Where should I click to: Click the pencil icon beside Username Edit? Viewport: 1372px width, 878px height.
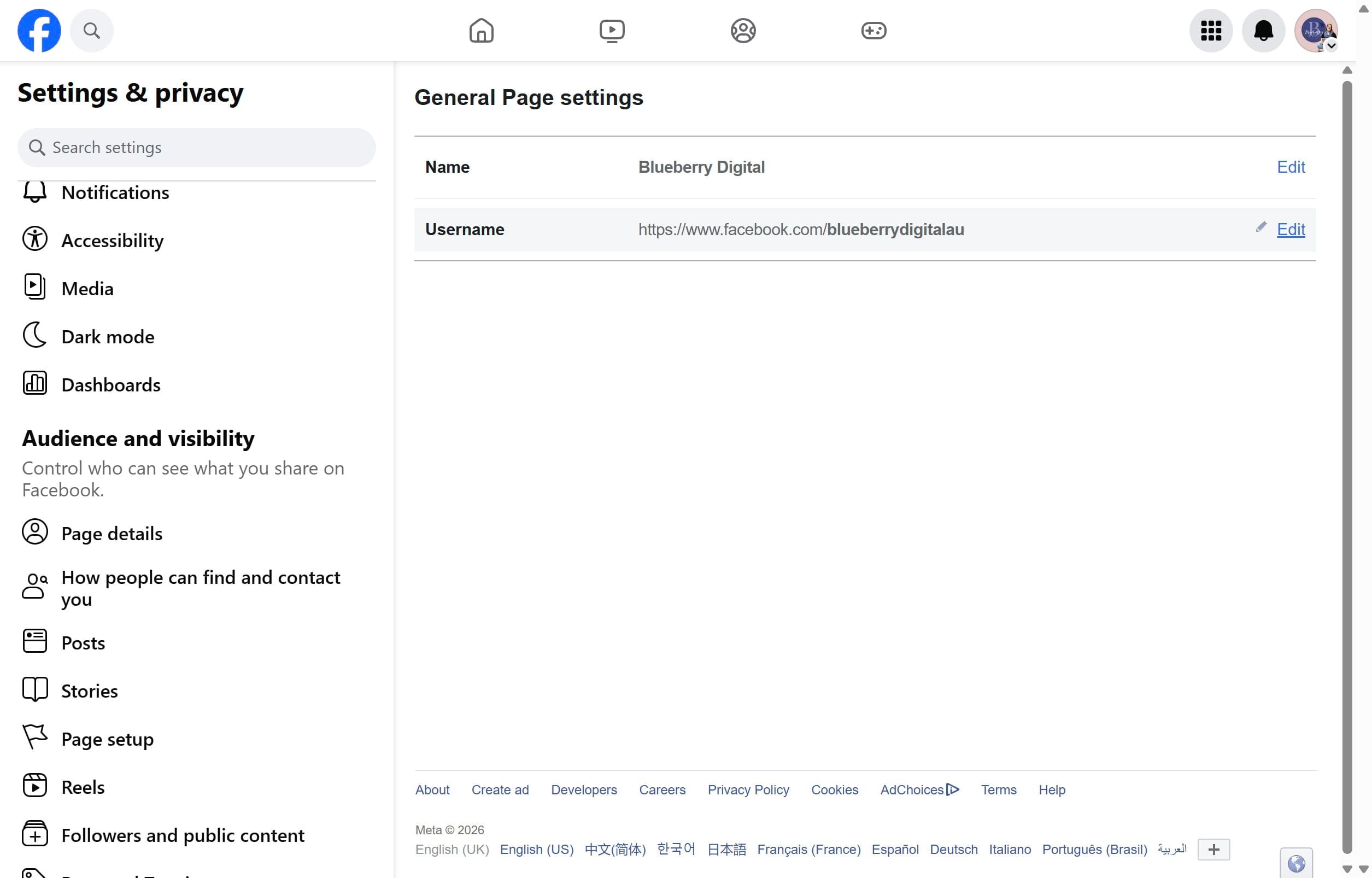pyautogui.click(x=1261, y=227)
